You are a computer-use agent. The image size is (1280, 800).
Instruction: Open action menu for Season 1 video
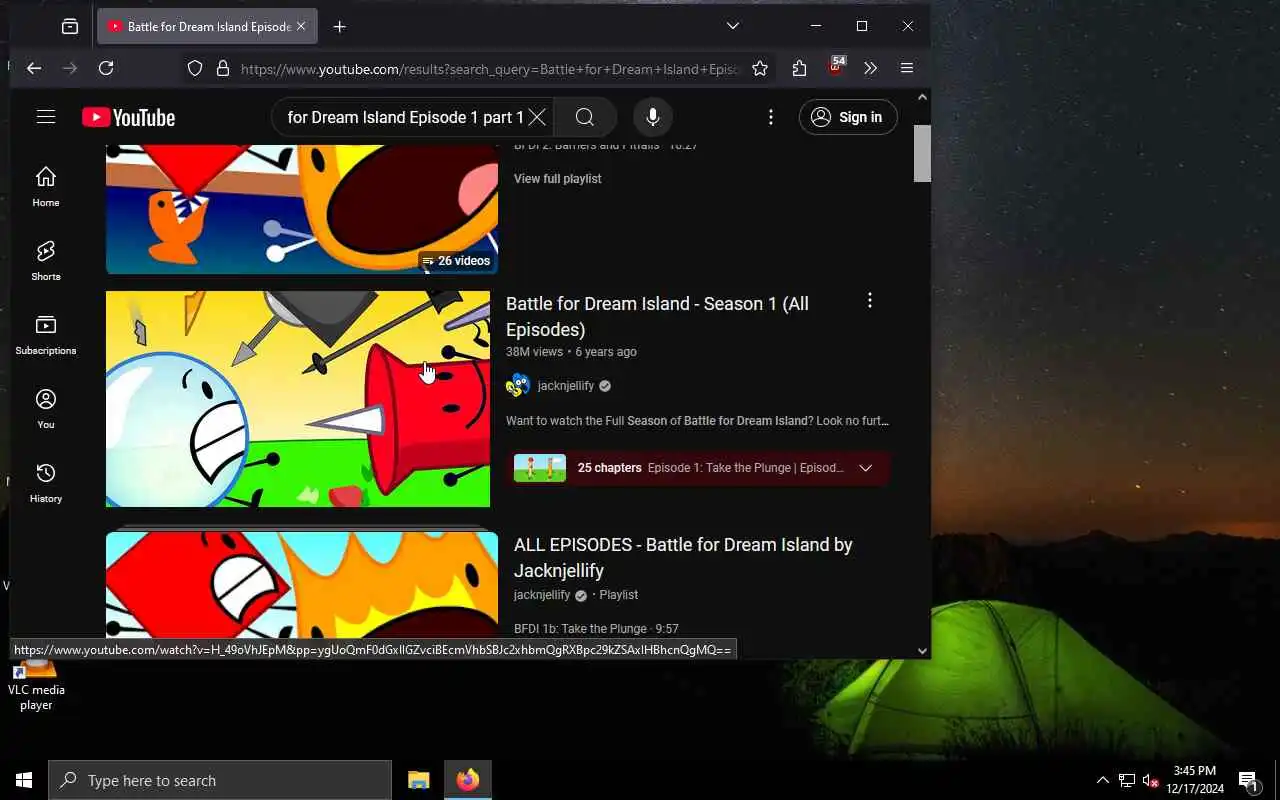pyautogui.click(x=870, y=300)
